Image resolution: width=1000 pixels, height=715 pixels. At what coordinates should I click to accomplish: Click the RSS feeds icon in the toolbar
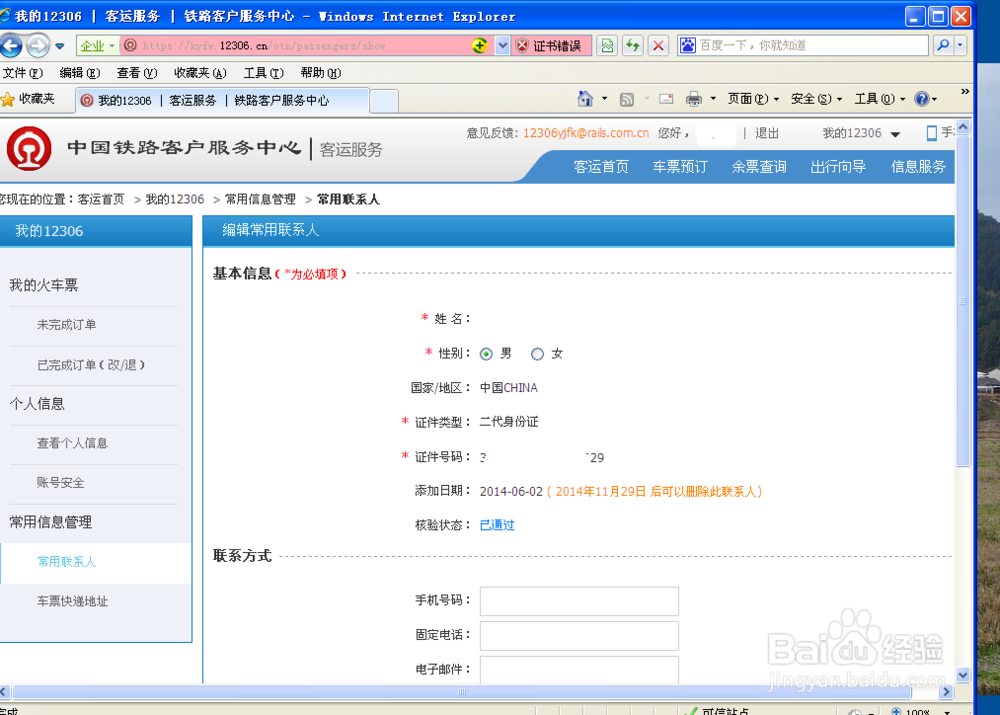coord(627,98)
